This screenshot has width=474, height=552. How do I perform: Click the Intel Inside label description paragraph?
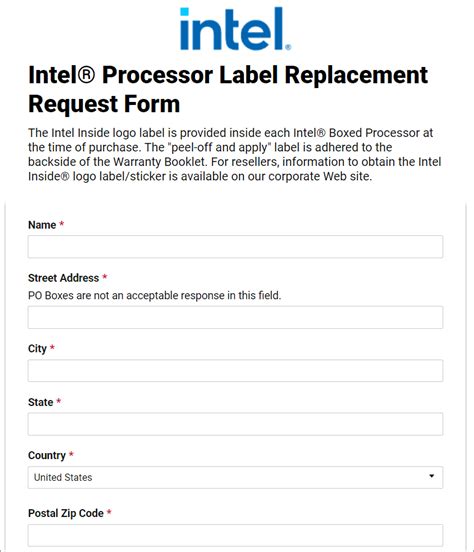235,155
